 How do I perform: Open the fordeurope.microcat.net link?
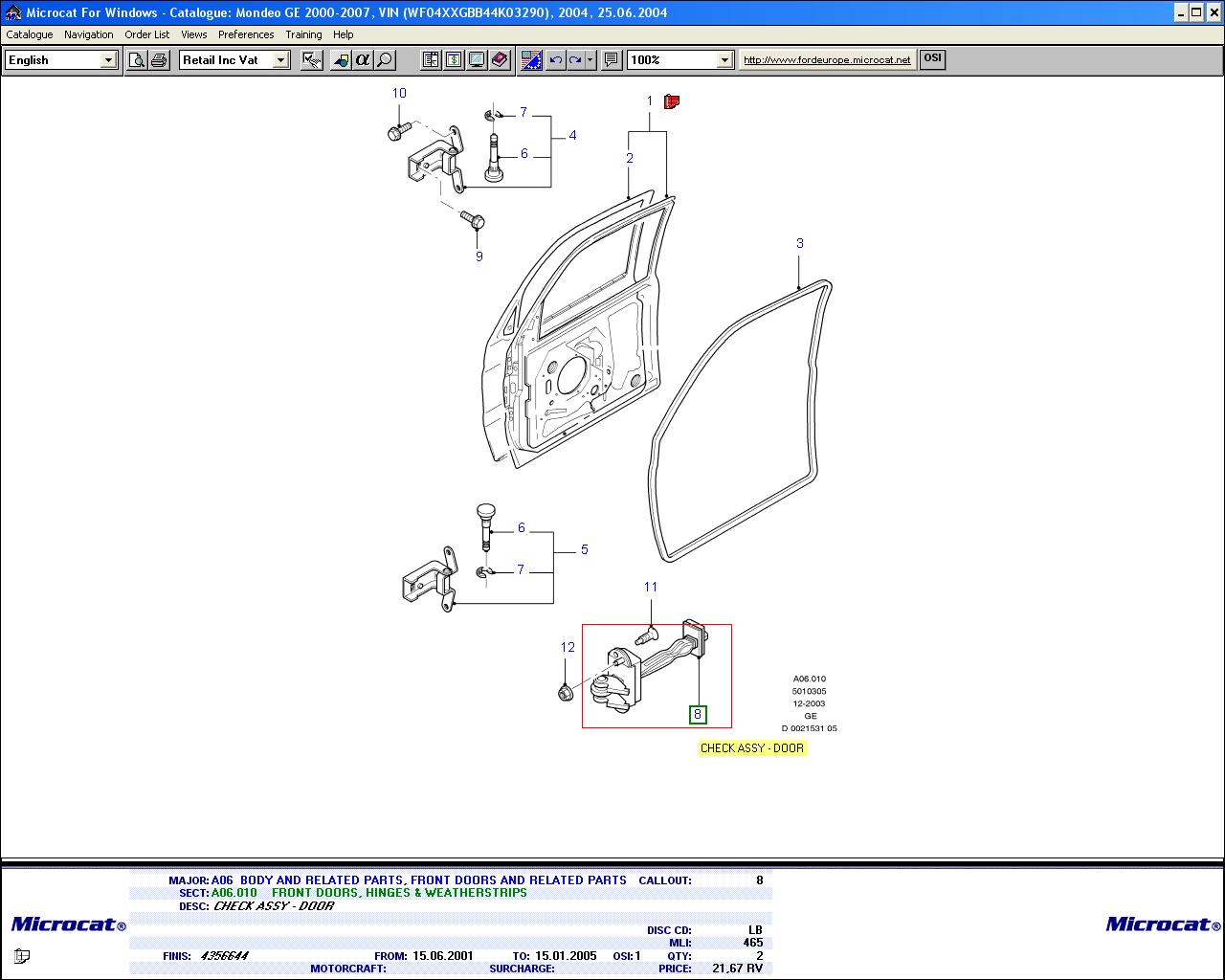[x=827, y=60]
